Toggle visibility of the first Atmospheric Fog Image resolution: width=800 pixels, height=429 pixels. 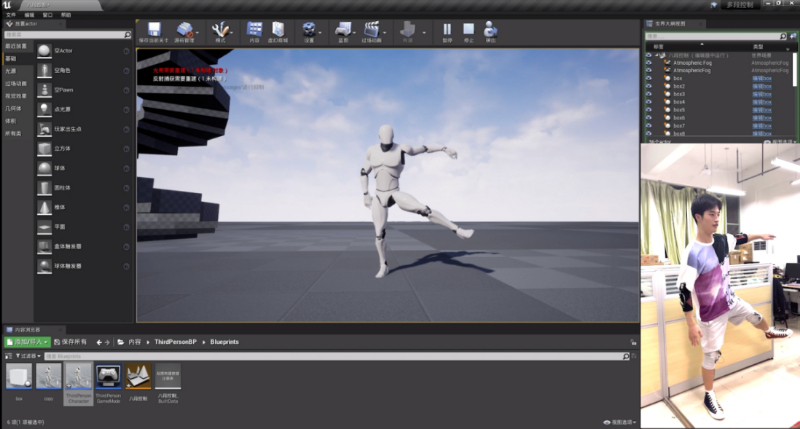pyautogui.click(x=649, y=62)
